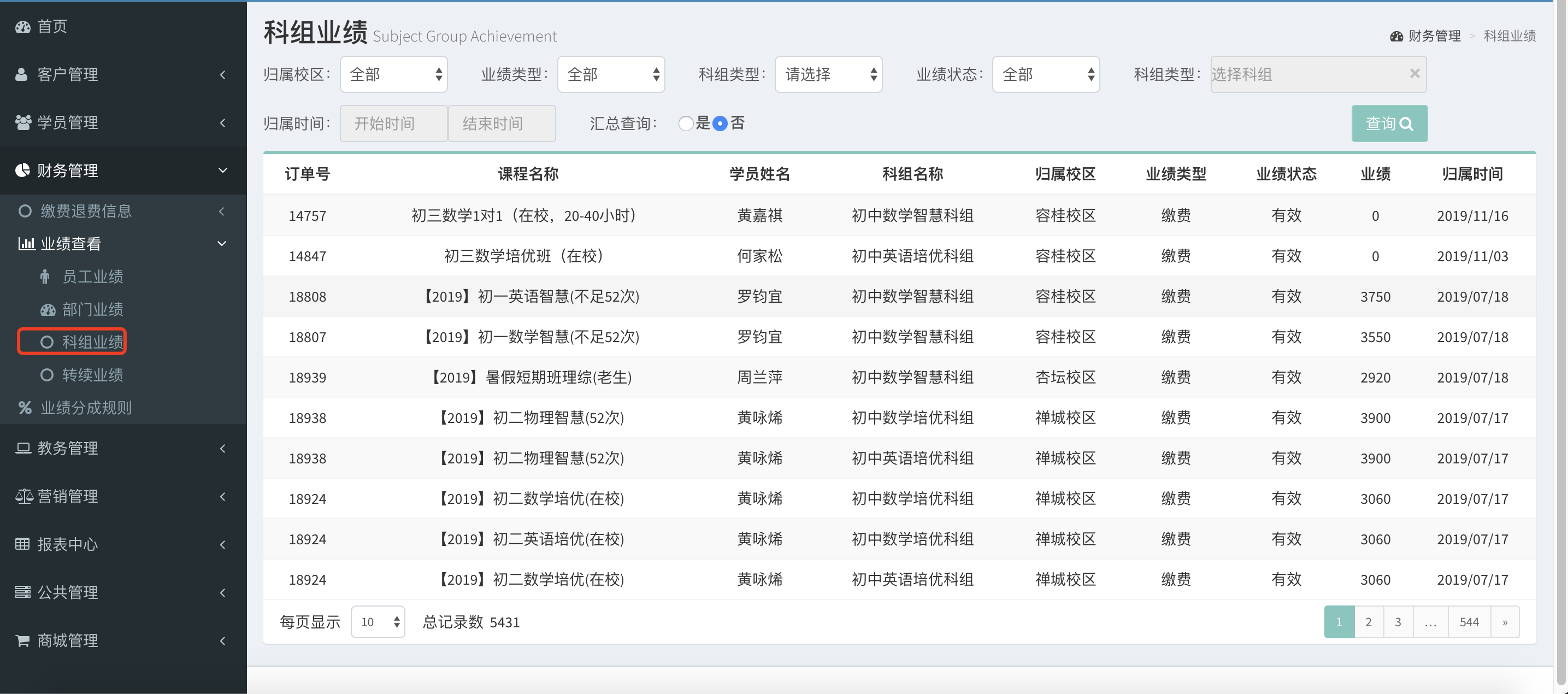Click the shopping cart icon beside 商城管理
Screen dimensions: 1568x694
[22, 640]
